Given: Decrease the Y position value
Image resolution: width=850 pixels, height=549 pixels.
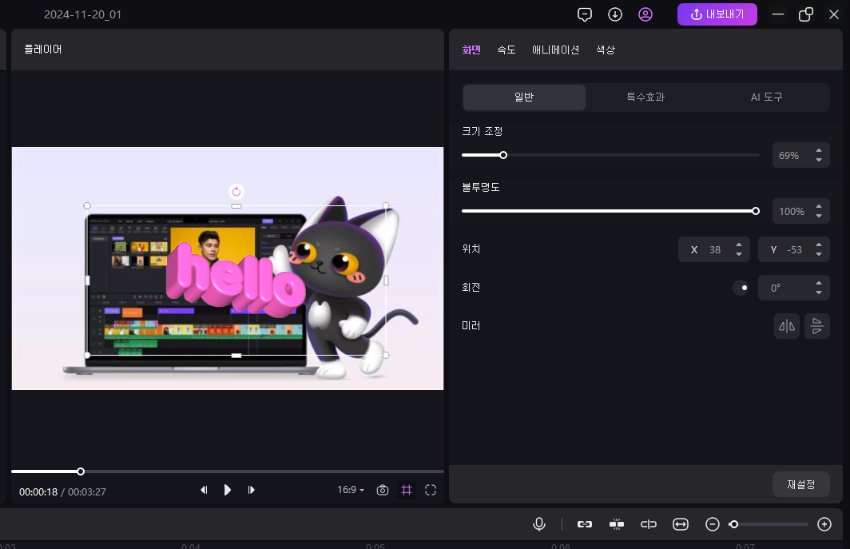Looking at the screenshot, I should coord(819,254).
